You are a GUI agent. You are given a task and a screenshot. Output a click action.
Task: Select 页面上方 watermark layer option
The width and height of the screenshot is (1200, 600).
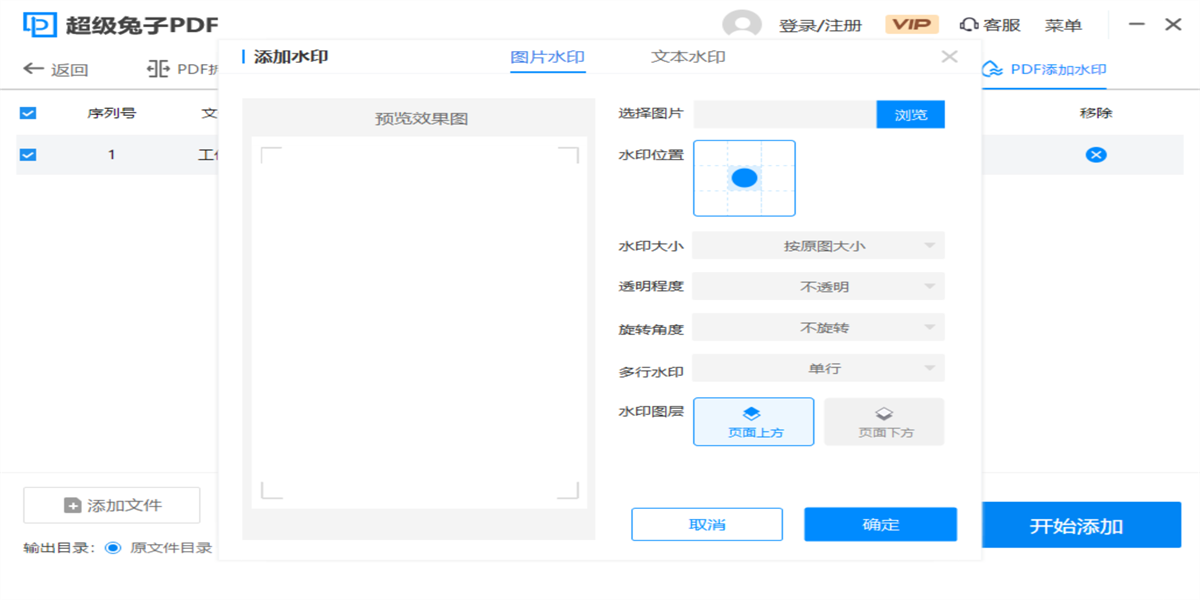click(x=753, y=421)
